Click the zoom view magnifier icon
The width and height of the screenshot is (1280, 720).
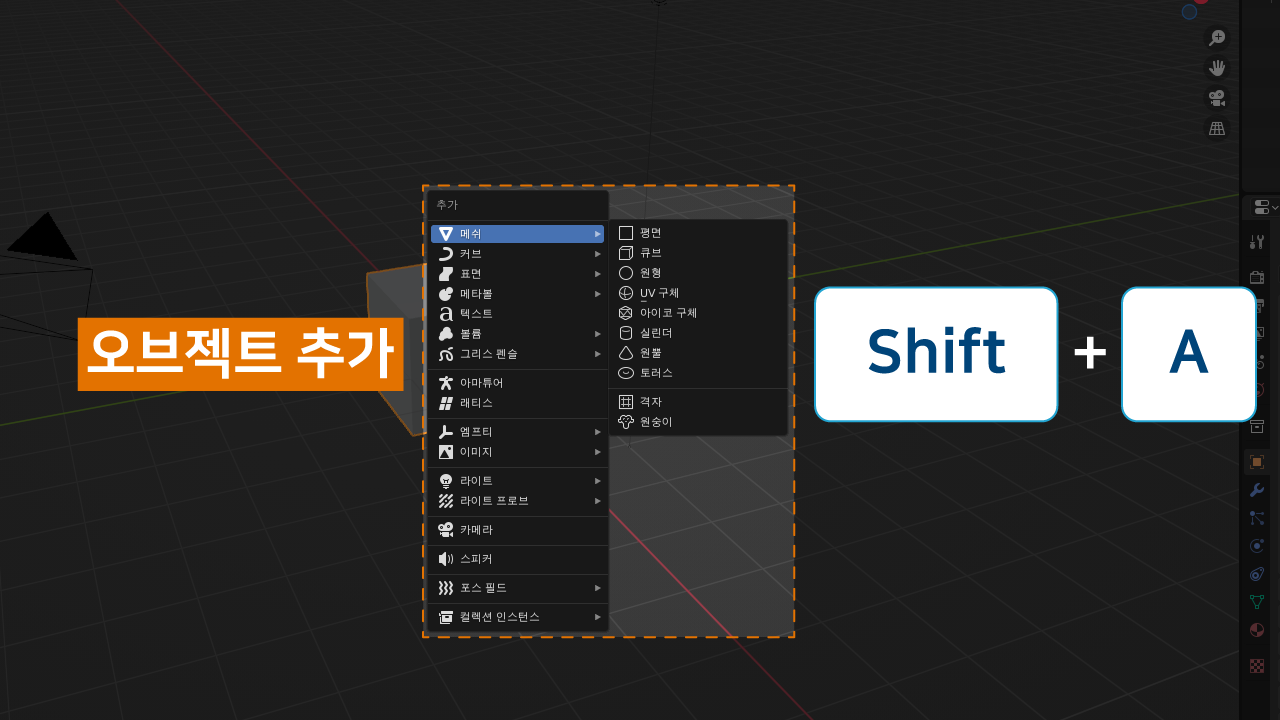(x=1217, y=38)
